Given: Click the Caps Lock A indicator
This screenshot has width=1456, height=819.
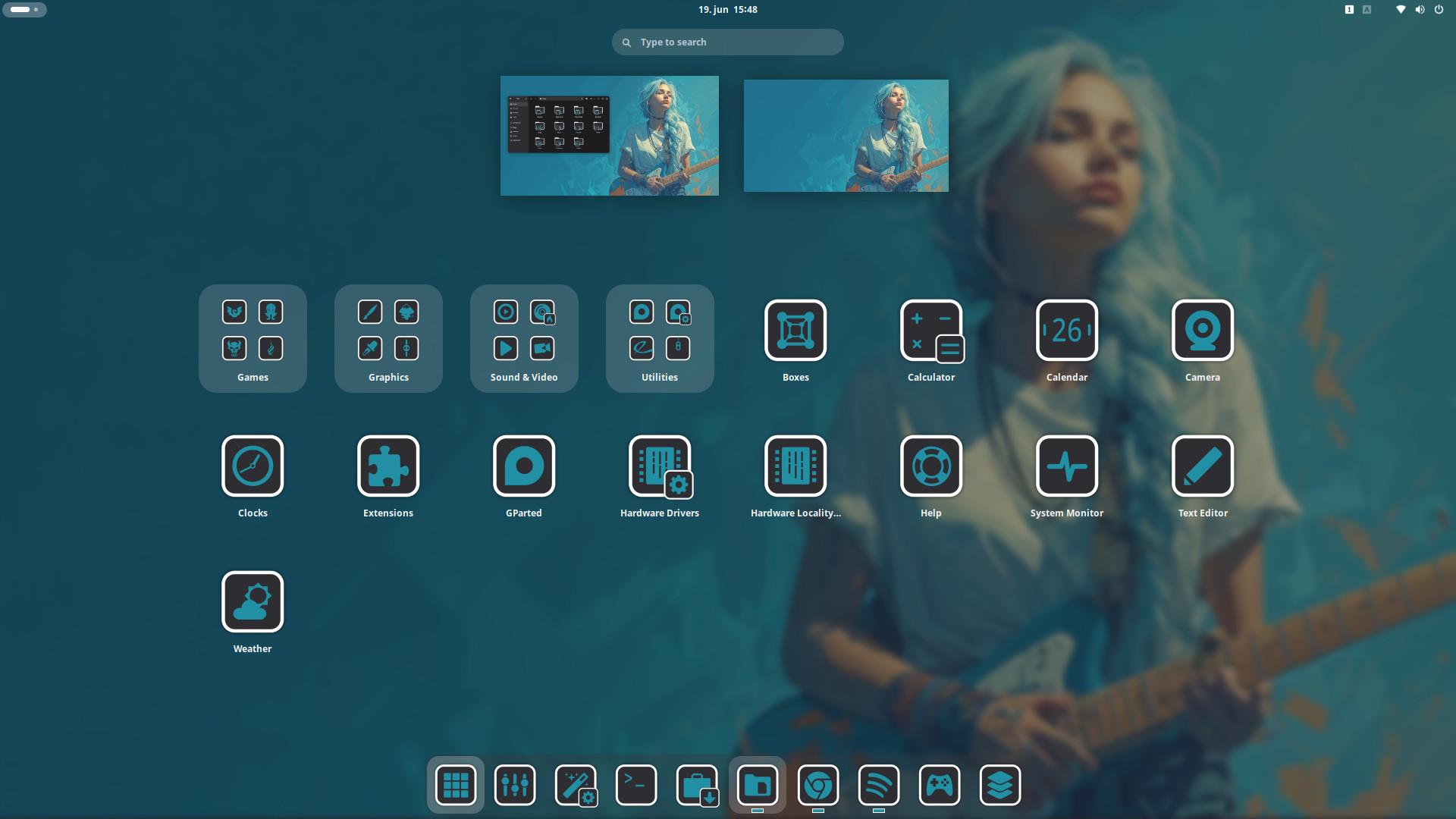Looking at the screenshot, I should pos(1367,10).
